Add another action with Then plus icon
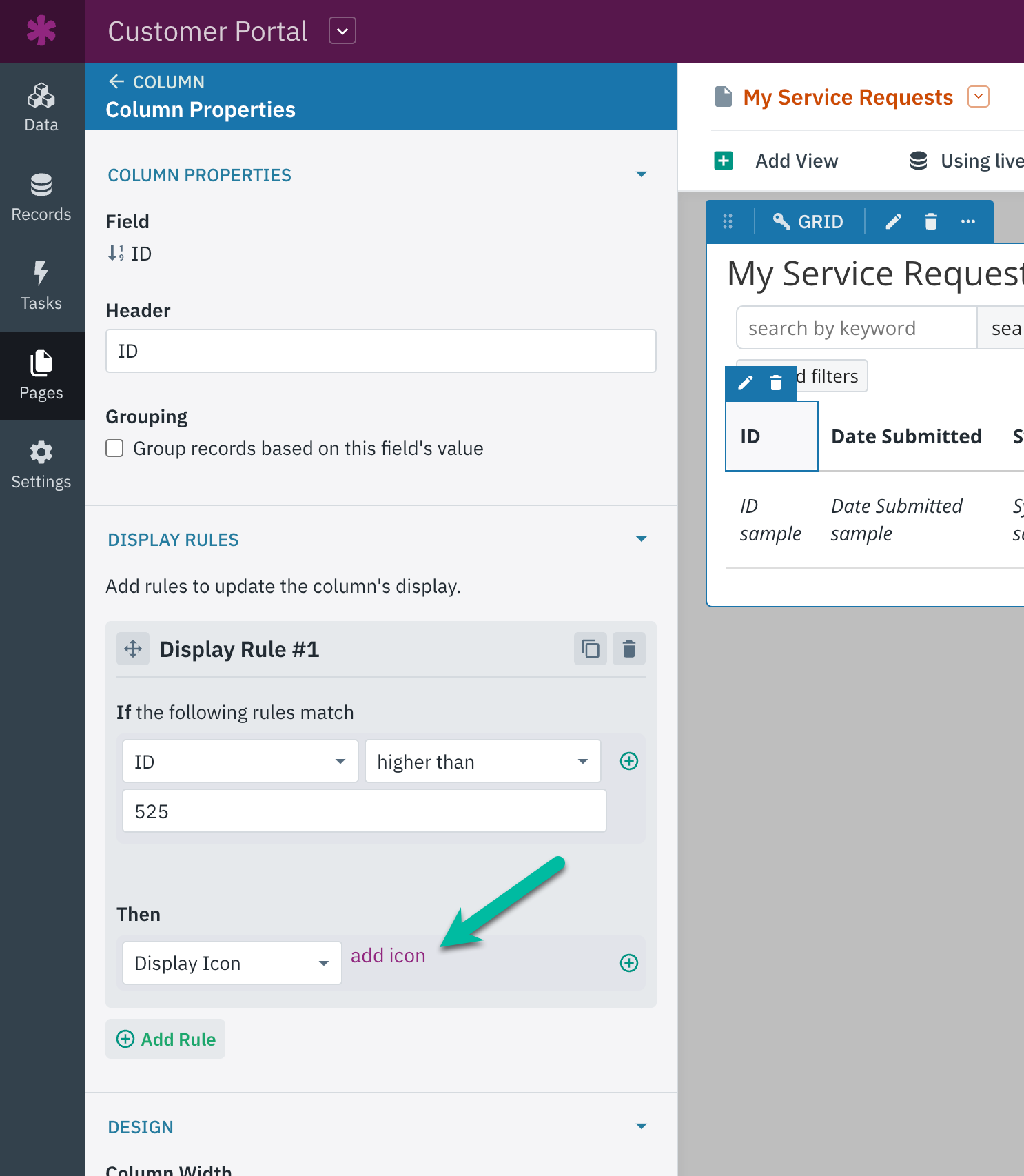The width and height of the screenshot is (1024, 1176). click(x=628, y=963)
